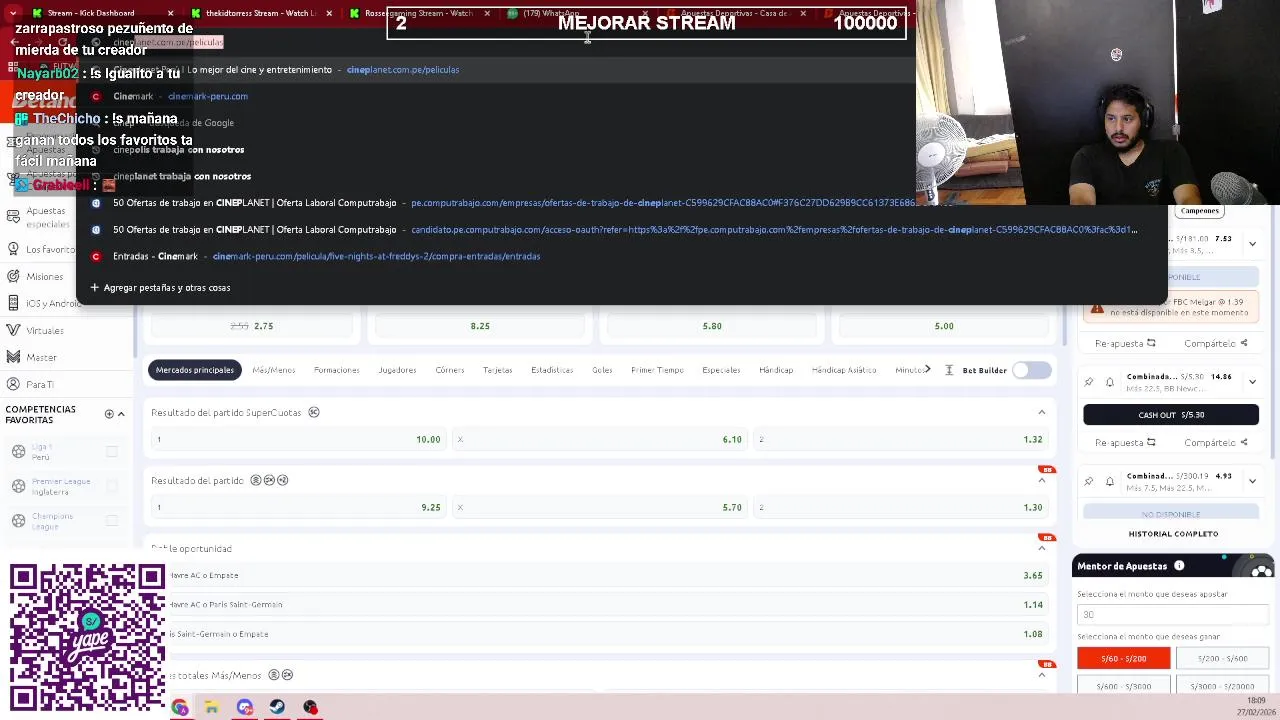Collapse Resultado del partido market
1280x720 pixels.
coord(1041,481)
